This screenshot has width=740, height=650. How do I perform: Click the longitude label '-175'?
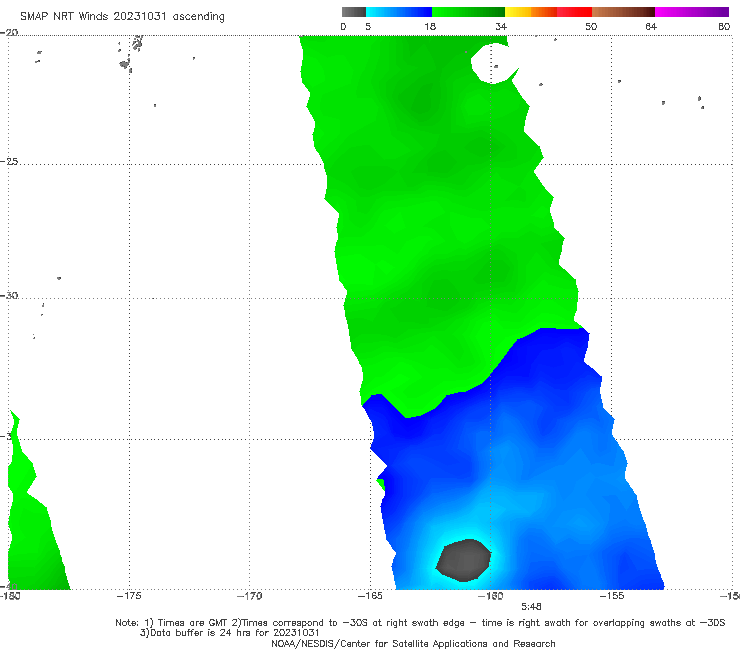[x=129, y=596]
